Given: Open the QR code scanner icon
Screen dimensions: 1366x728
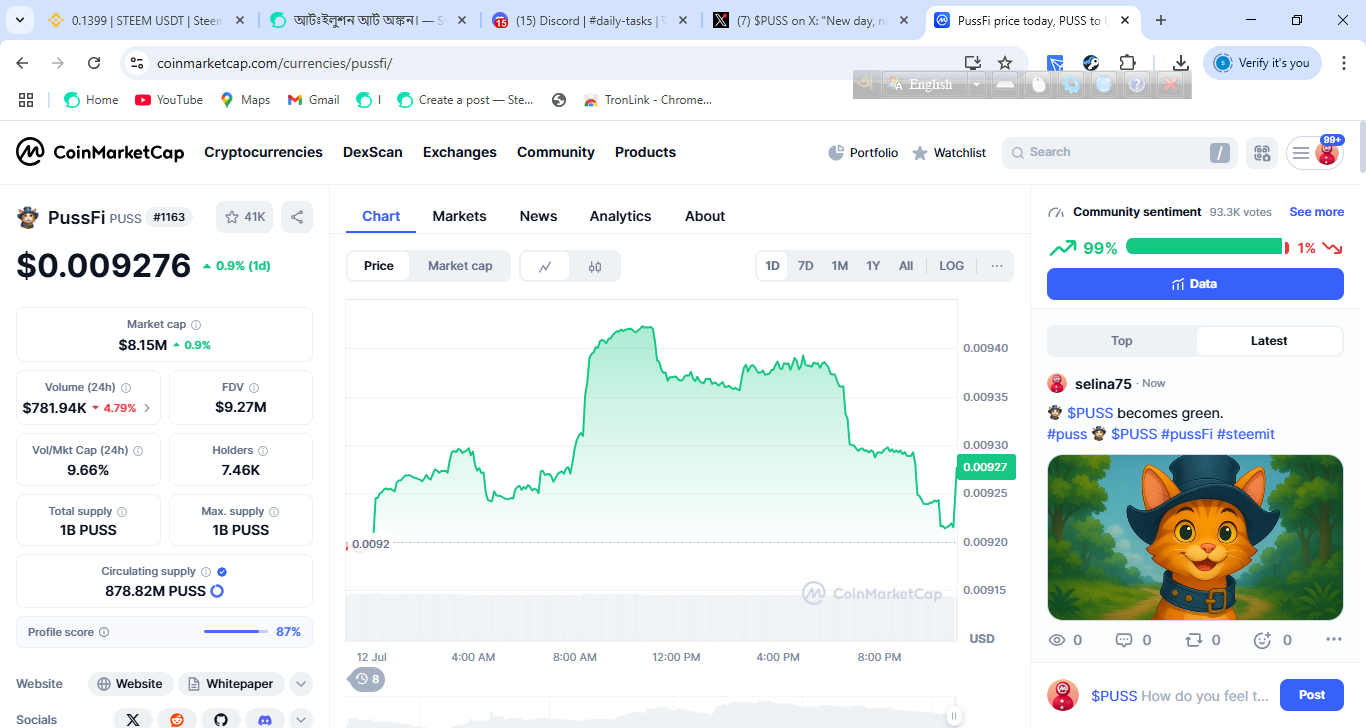Looking at the screenshot, I should [1262, 153].
